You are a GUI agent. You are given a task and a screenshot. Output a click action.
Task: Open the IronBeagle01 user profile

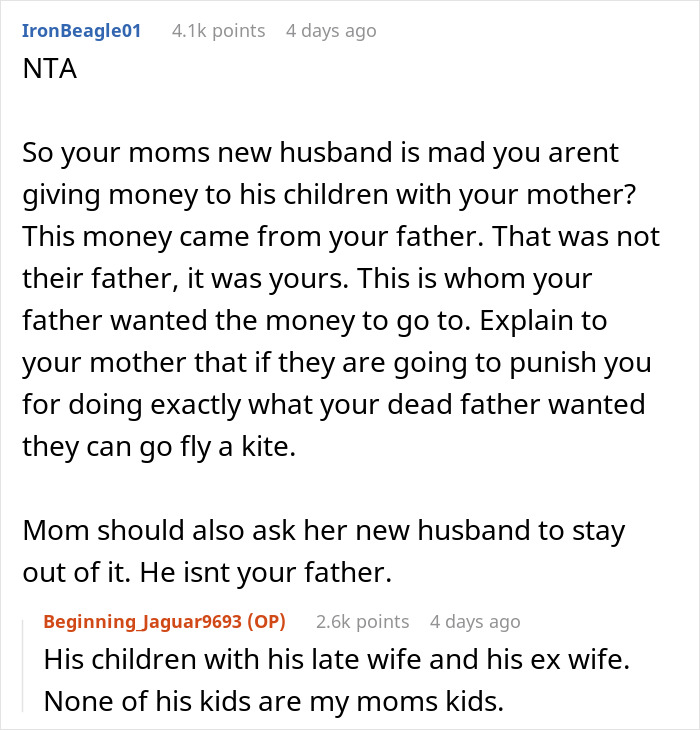point(81,30)
